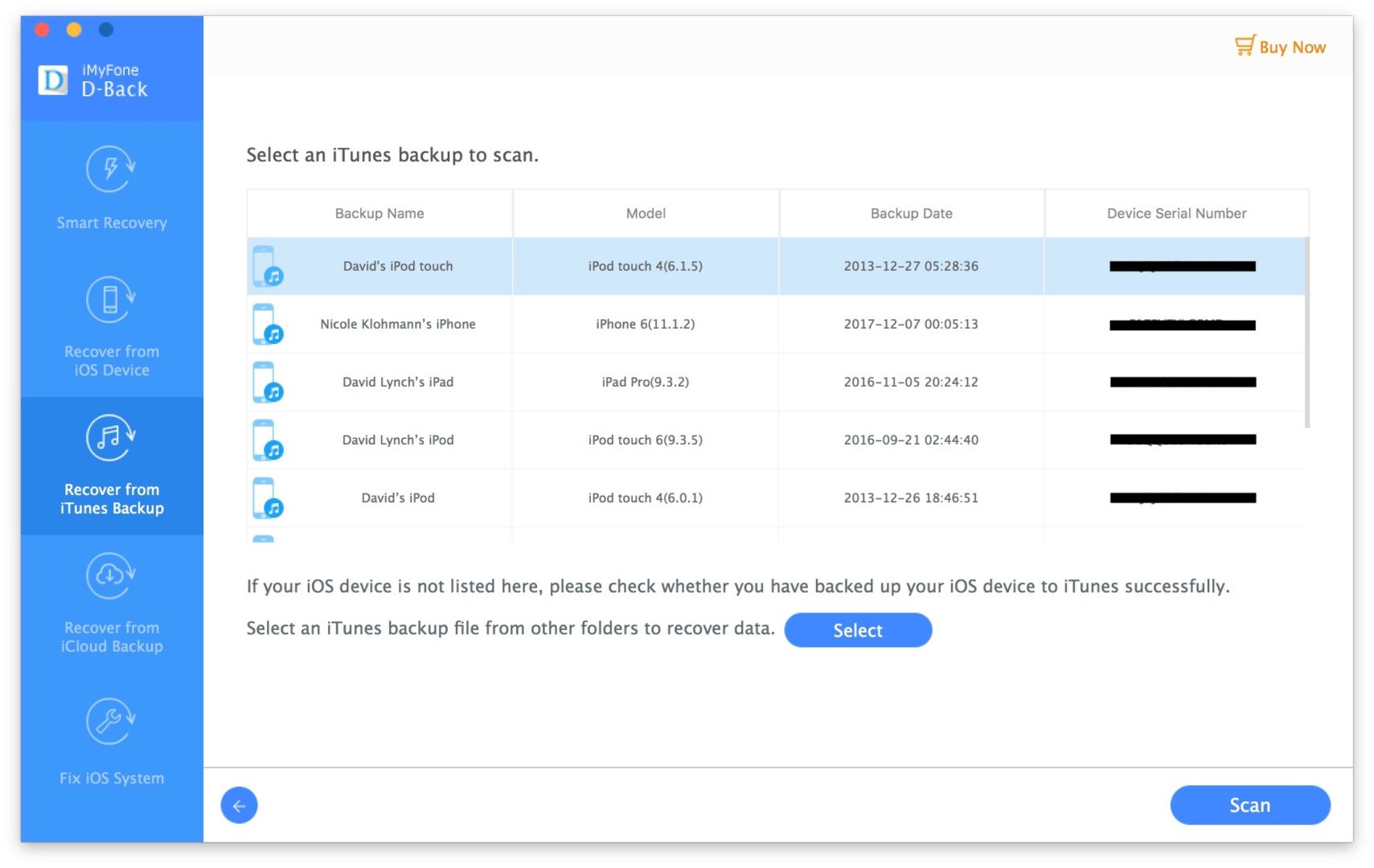Viewport: 1374px width, 868px height.
Task: Click the Fix iOS System wrench icon
Action: [x=111, y=722]
